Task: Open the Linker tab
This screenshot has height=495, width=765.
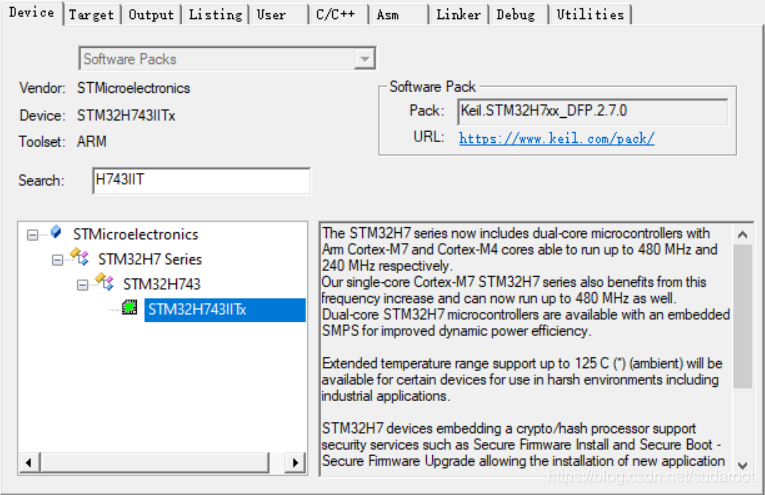Action: click(x=458, y=15)
